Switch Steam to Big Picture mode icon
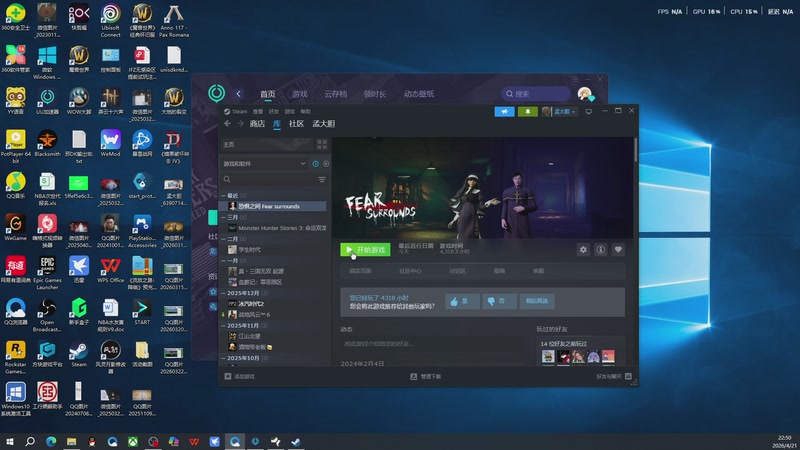 click(589, 111)
